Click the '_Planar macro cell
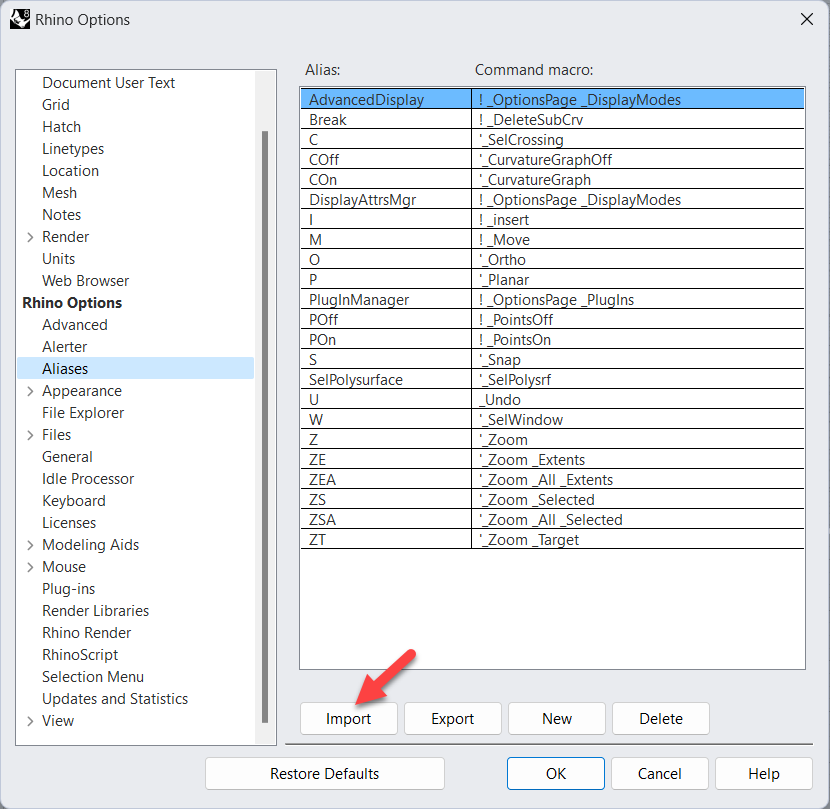Image resolution: width=830 pixels, height=809 pixels. pyautogui.click(x=638, y=280)
